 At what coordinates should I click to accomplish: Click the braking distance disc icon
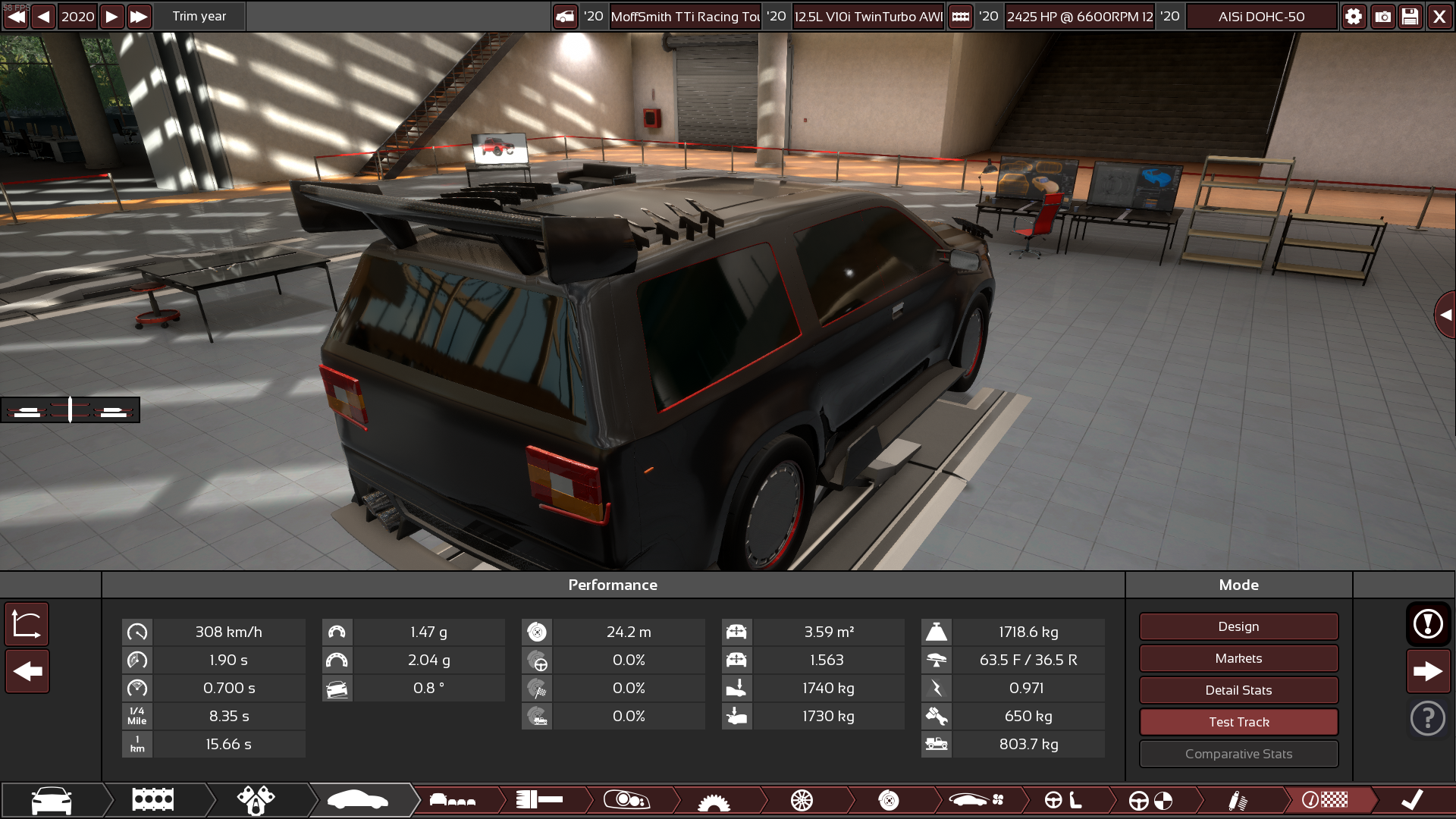[x=537, y=632]
